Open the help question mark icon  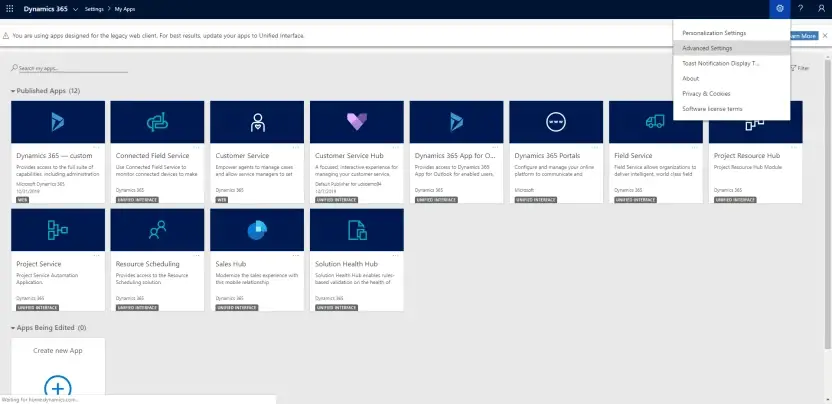click(x=801, y=8)
